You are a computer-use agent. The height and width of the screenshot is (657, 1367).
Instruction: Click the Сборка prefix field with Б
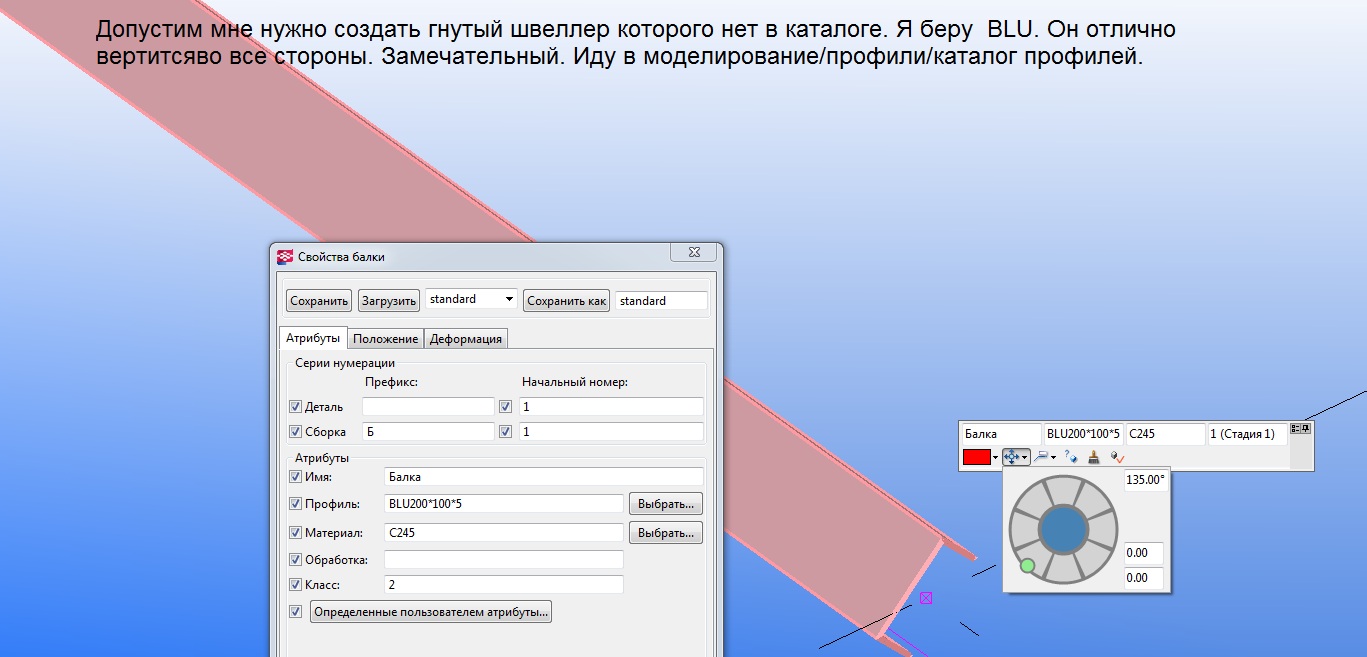(428, 431)
